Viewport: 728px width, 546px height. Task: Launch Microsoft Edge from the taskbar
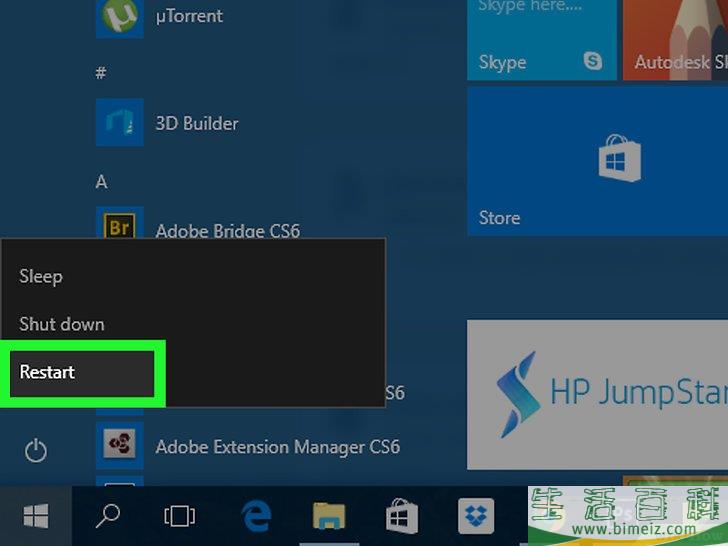(x=256, y=516)
